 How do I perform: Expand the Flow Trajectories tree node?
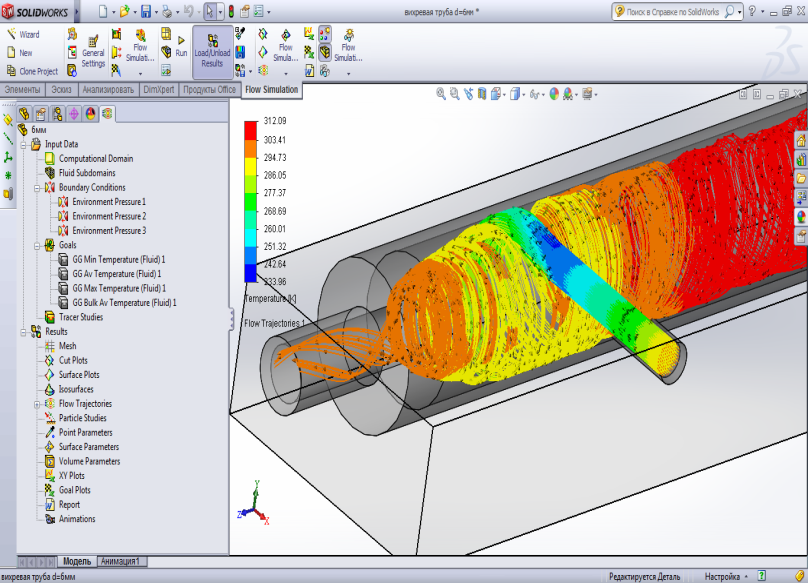[38, 405]
